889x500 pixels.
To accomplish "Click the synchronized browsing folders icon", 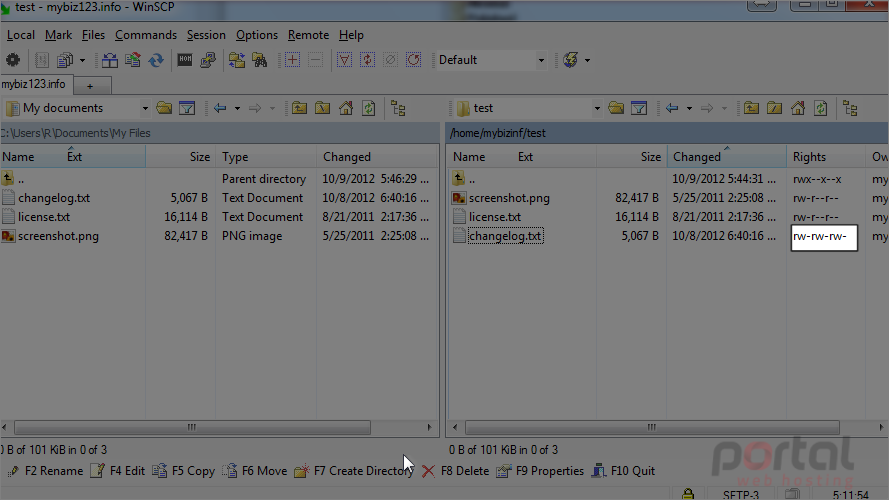I will [236, 60].
